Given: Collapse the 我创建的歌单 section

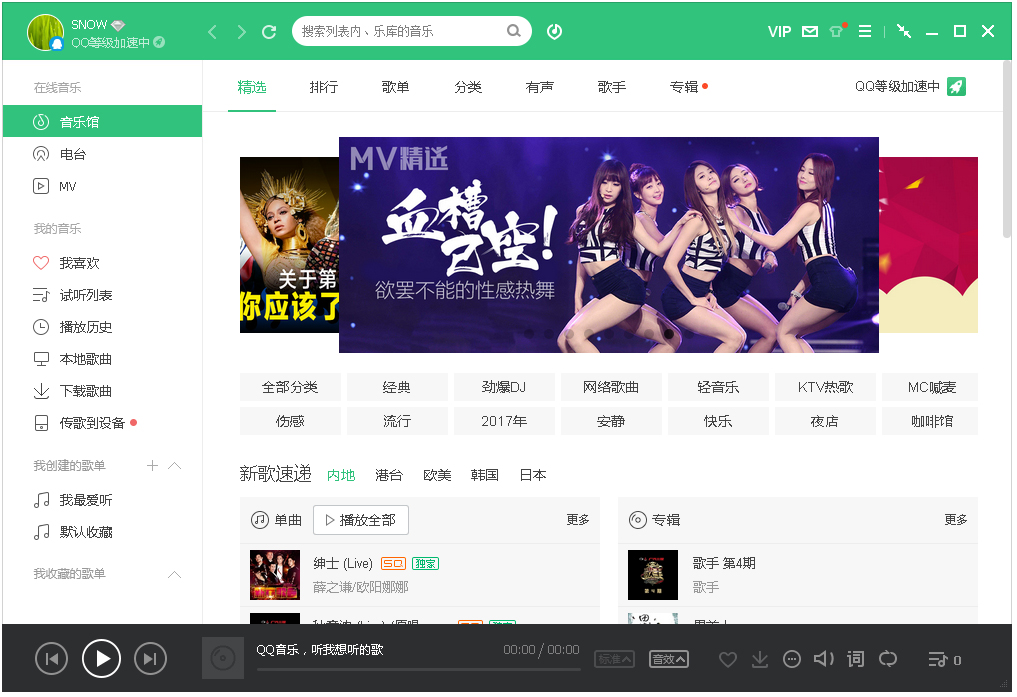Looking at the screenshot, I should 175,466.
